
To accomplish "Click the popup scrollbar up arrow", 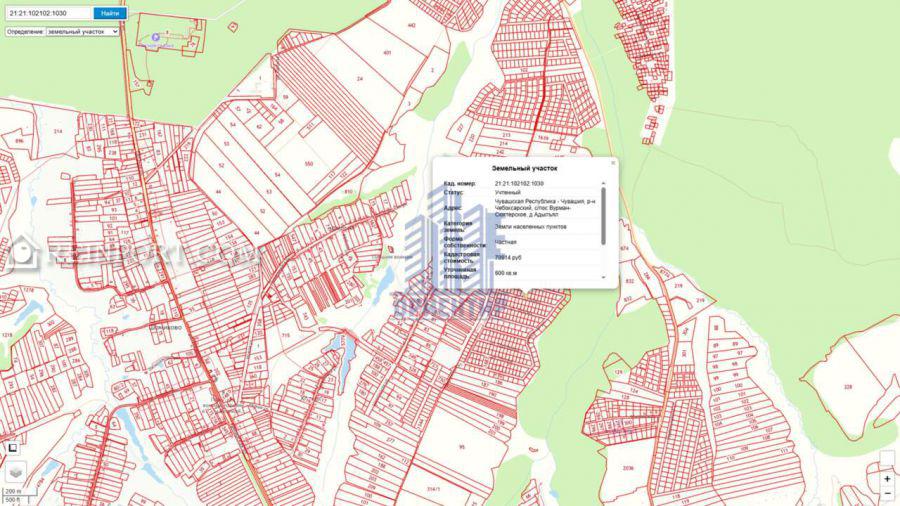I will pos(603,184).
